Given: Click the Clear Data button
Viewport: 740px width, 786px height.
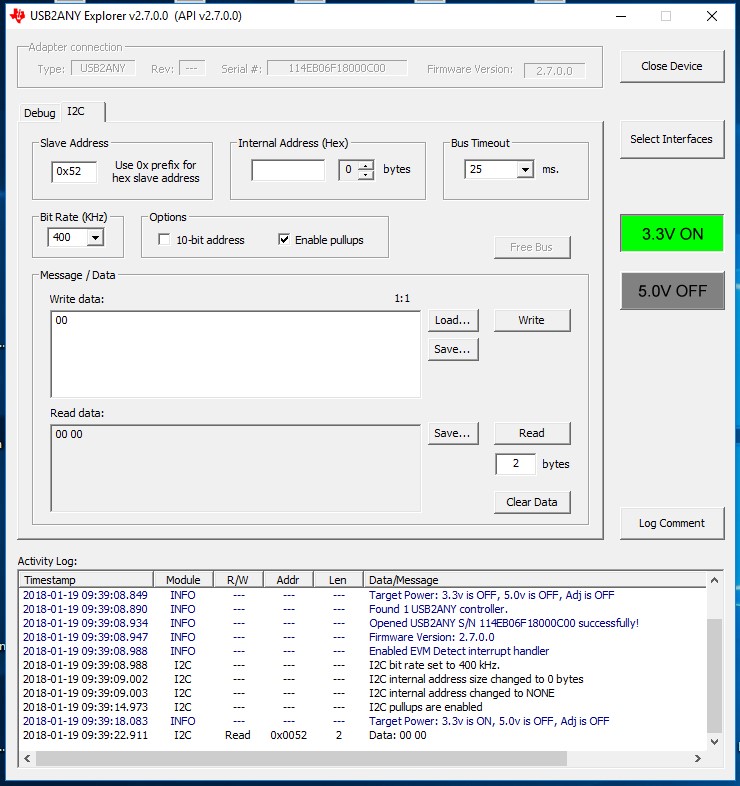Looking at the screenshot, I should tap(532, 502).
